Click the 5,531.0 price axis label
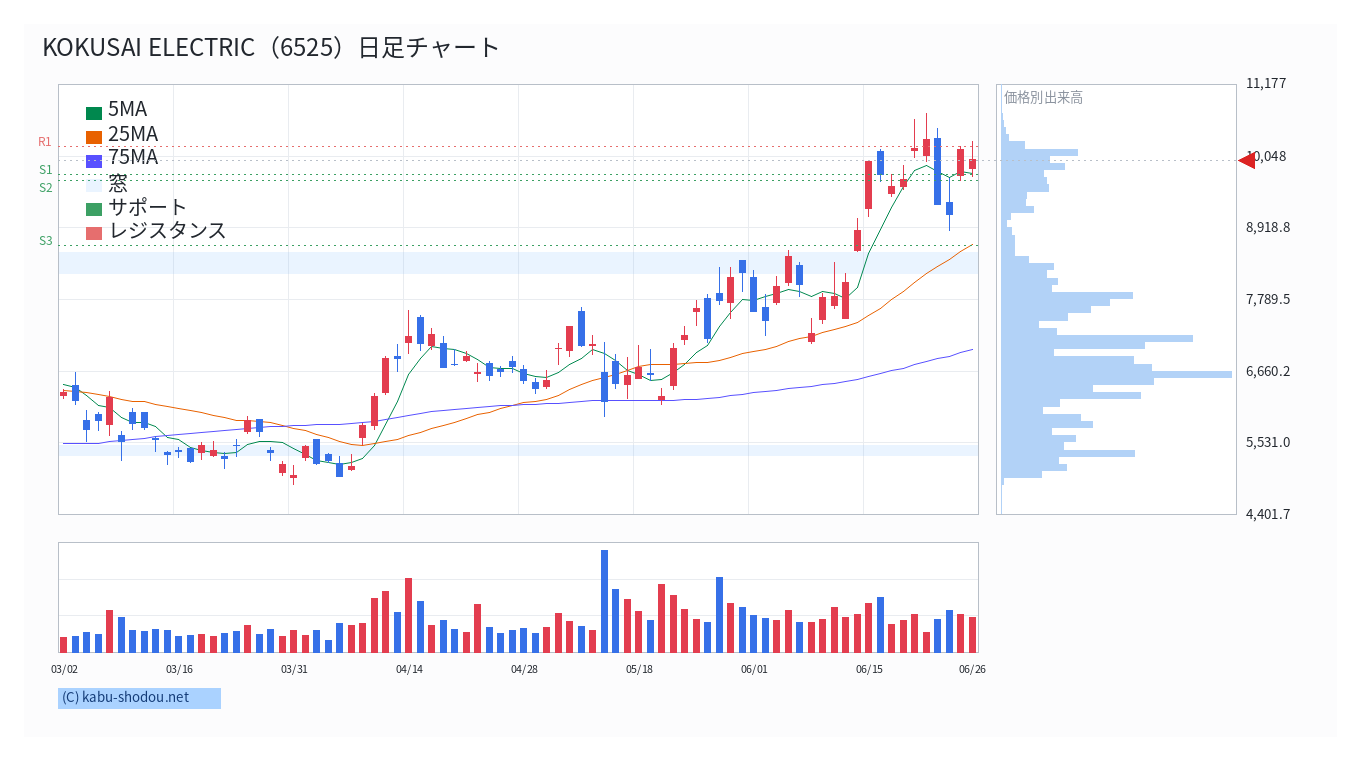 (1268, 442)
